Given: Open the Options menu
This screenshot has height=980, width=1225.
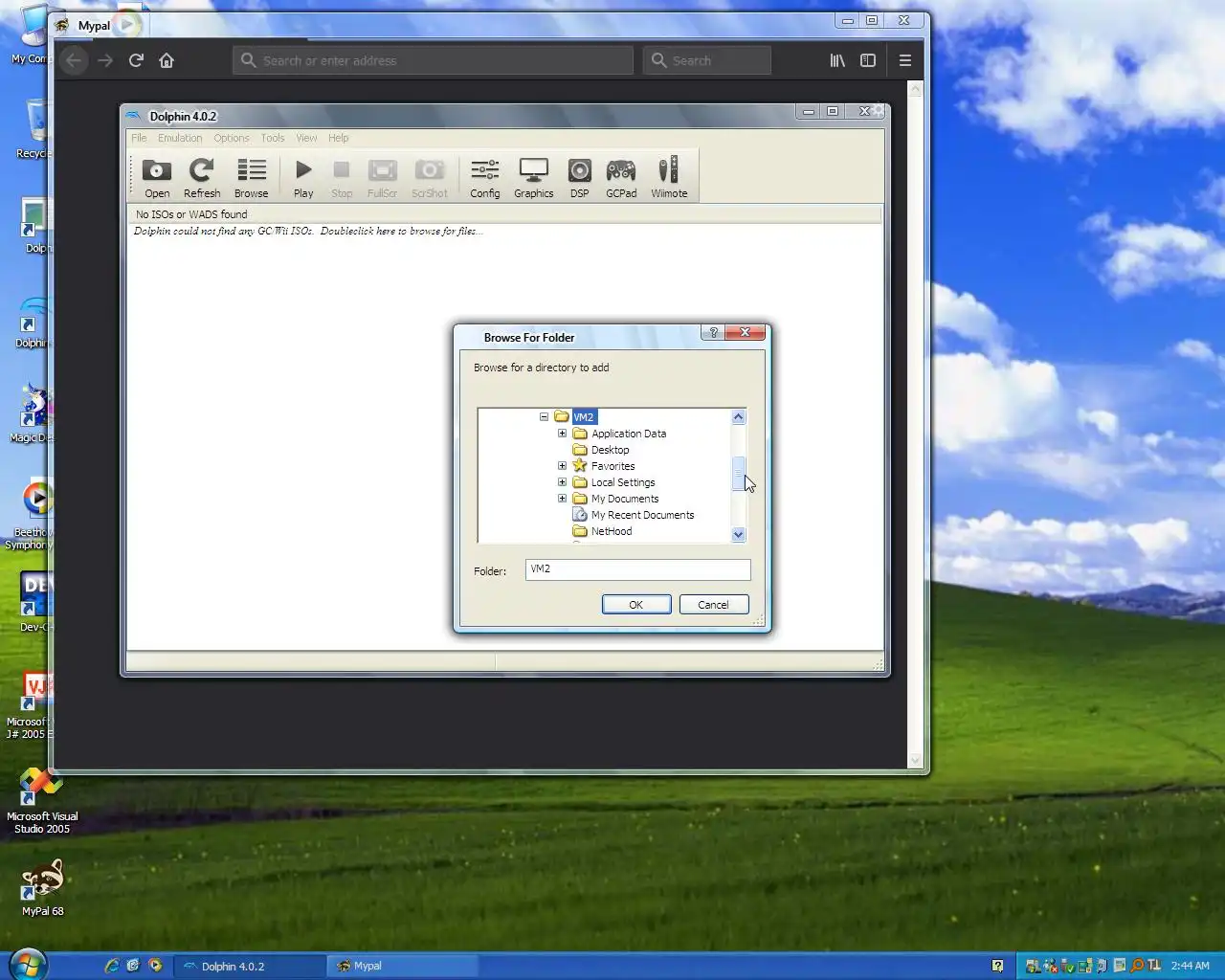Looking at the screenshot, I should coord(232,138).
